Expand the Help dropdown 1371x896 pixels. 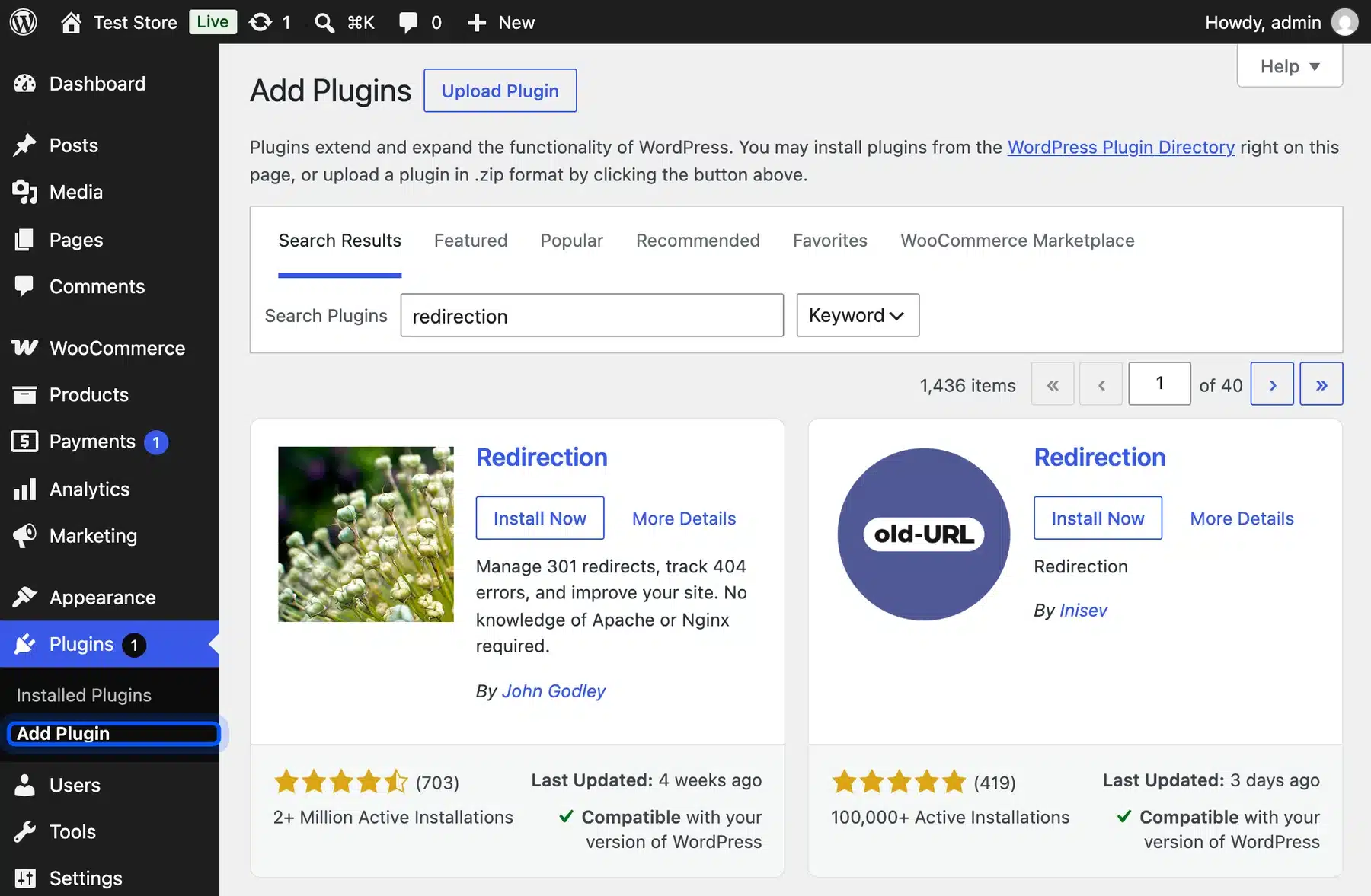pos(1290,66)
